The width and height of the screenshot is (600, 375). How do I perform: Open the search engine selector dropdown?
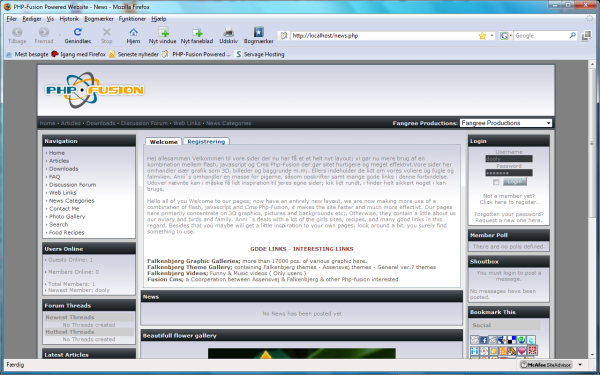(505, 36)
